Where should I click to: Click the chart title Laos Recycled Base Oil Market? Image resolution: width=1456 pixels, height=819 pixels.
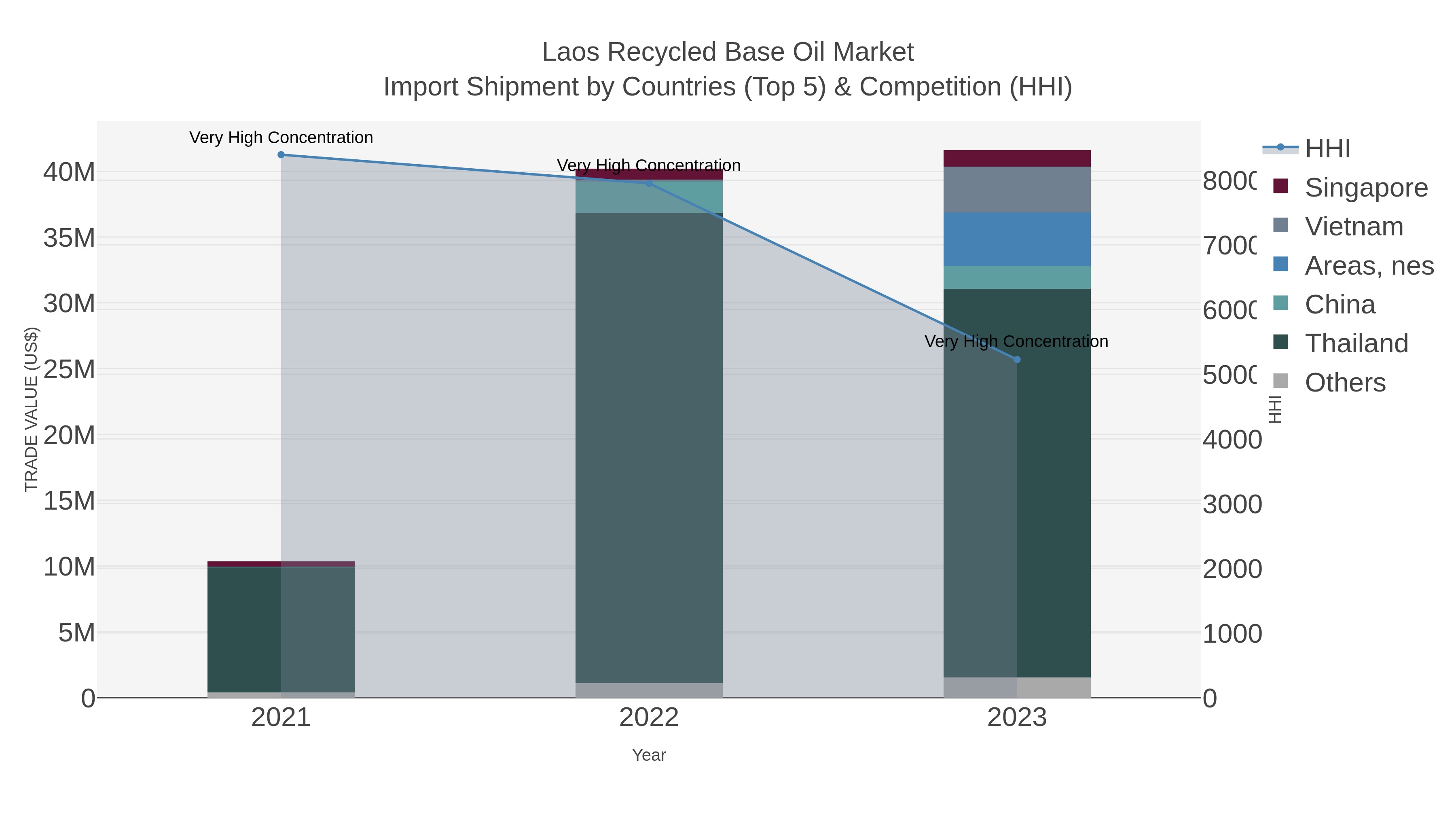pos(728,52)
